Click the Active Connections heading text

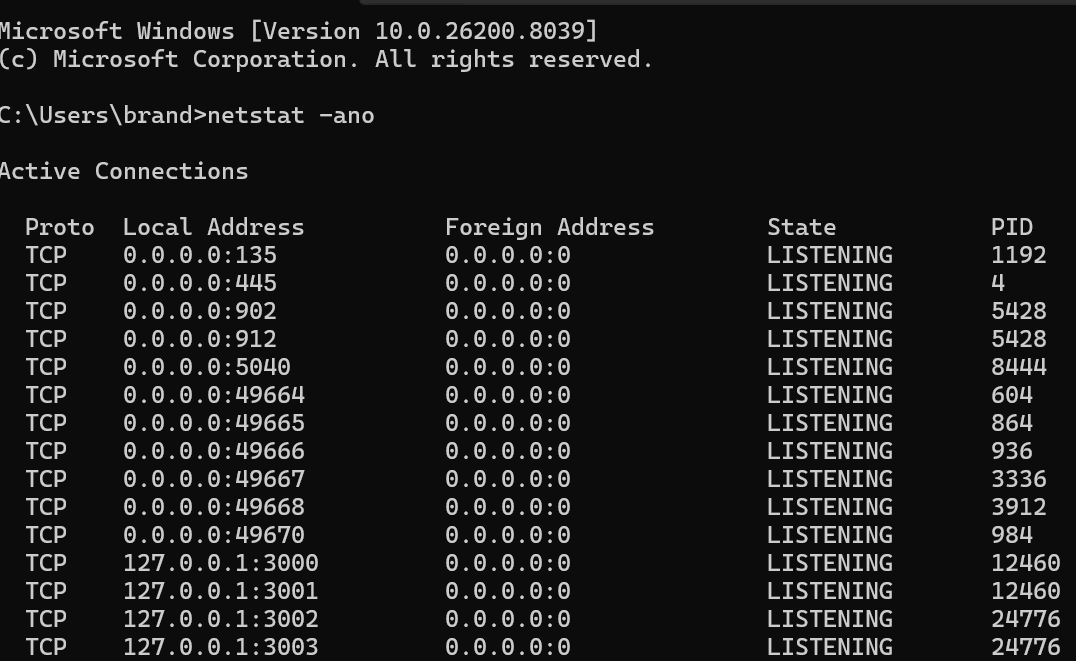coord(123,171)
